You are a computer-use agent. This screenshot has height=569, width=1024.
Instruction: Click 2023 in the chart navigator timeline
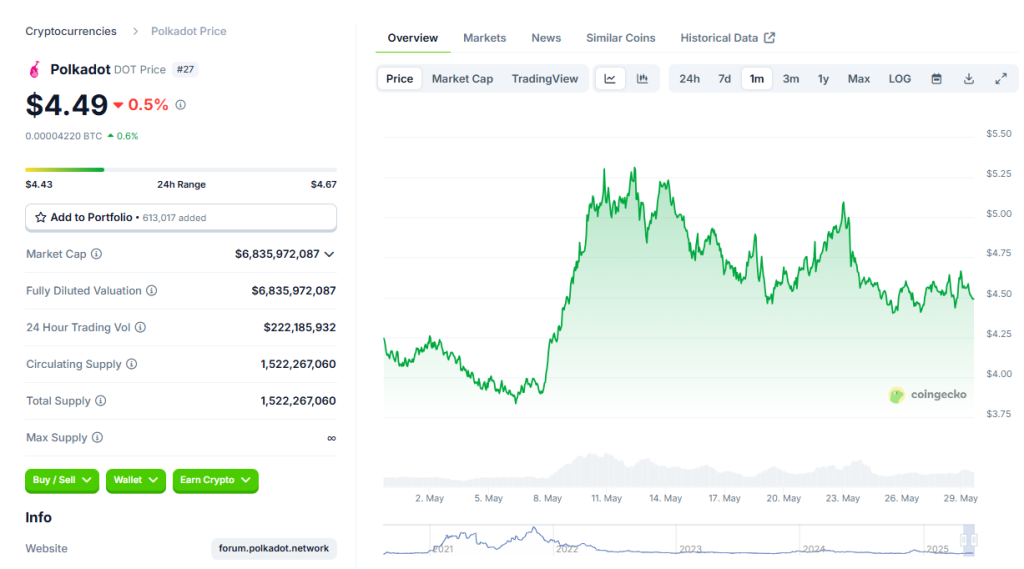(690, 549)
